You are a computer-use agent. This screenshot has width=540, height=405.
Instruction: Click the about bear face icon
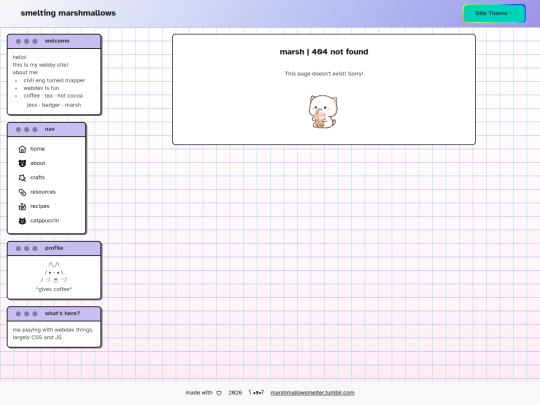22,163
